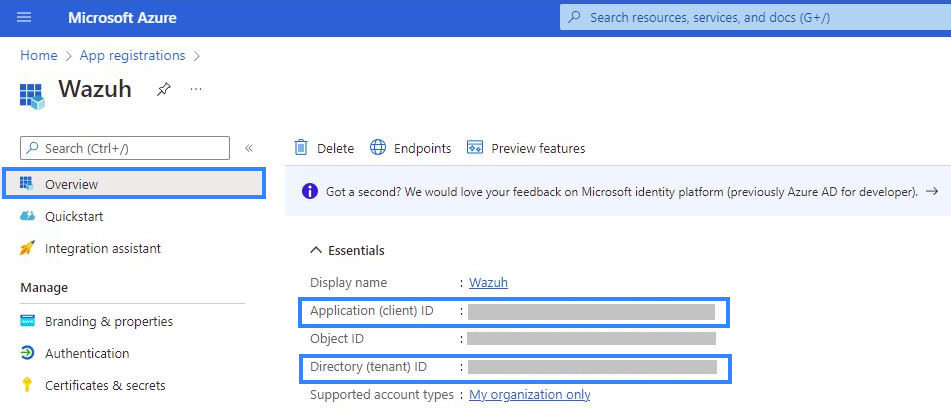
Task: Collapse the sidebar with double chevron
Action: (249, 148)
